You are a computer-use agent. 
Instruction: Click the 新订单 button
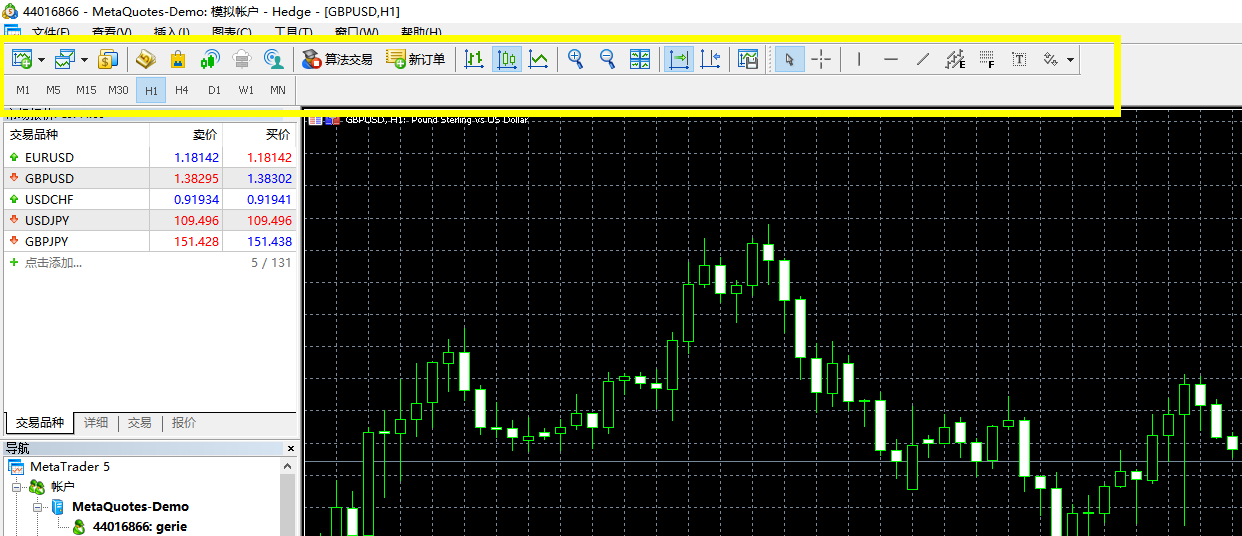click(x=416, y=60)
